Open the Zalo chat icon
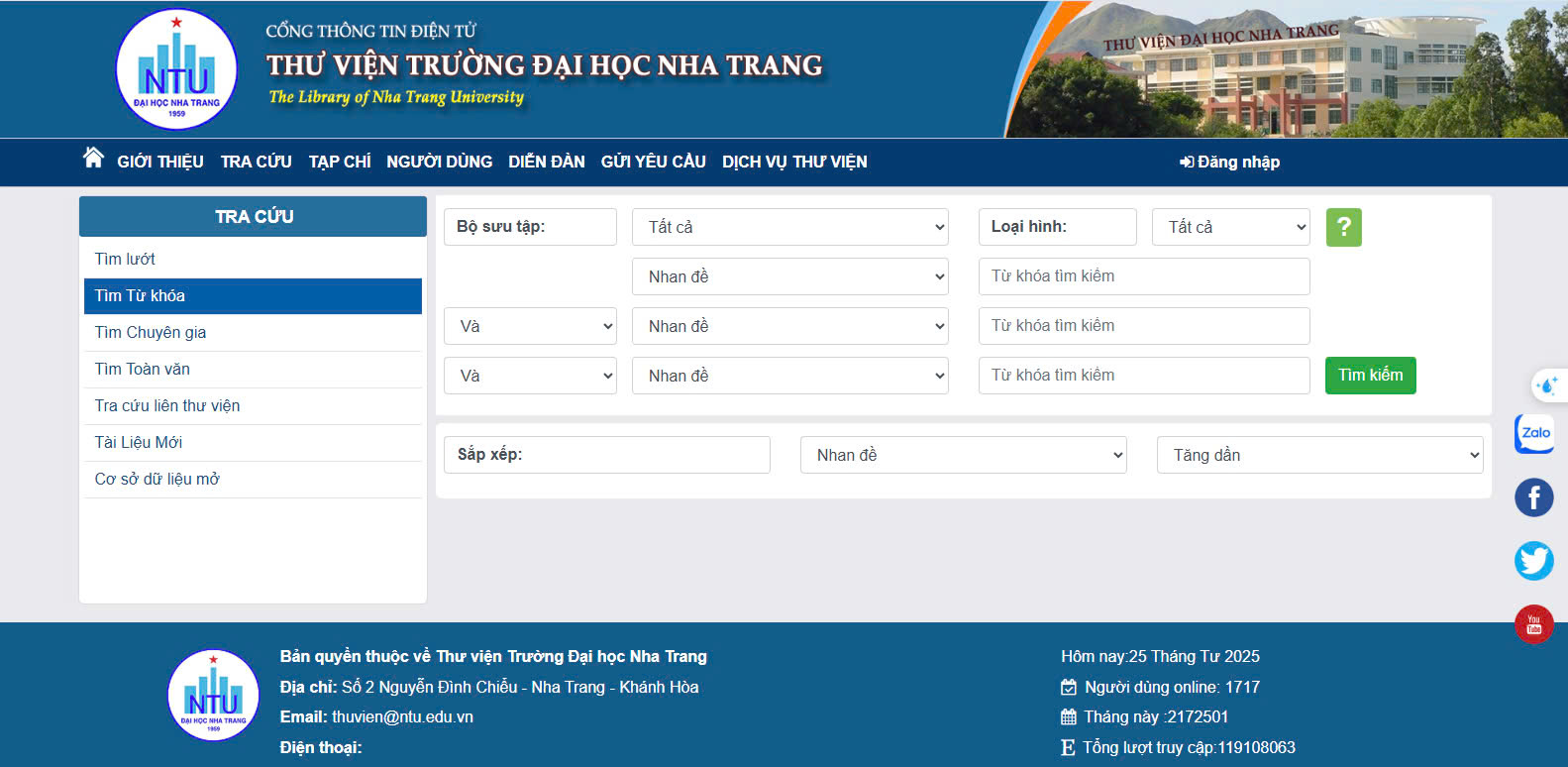The height and width of the screenshot is (767, 1568). coord(1534,433)
